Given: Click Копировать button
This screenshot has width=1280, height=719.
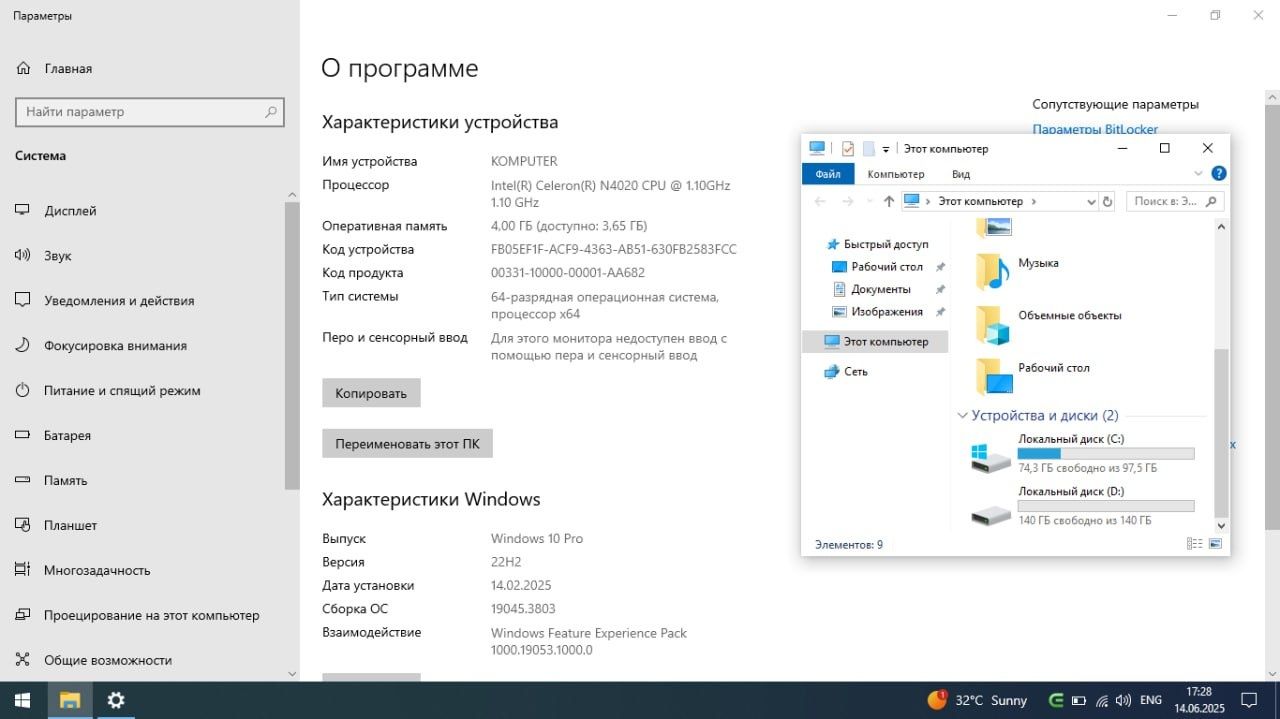Looking at the screenshot, I should click(371, 393).
